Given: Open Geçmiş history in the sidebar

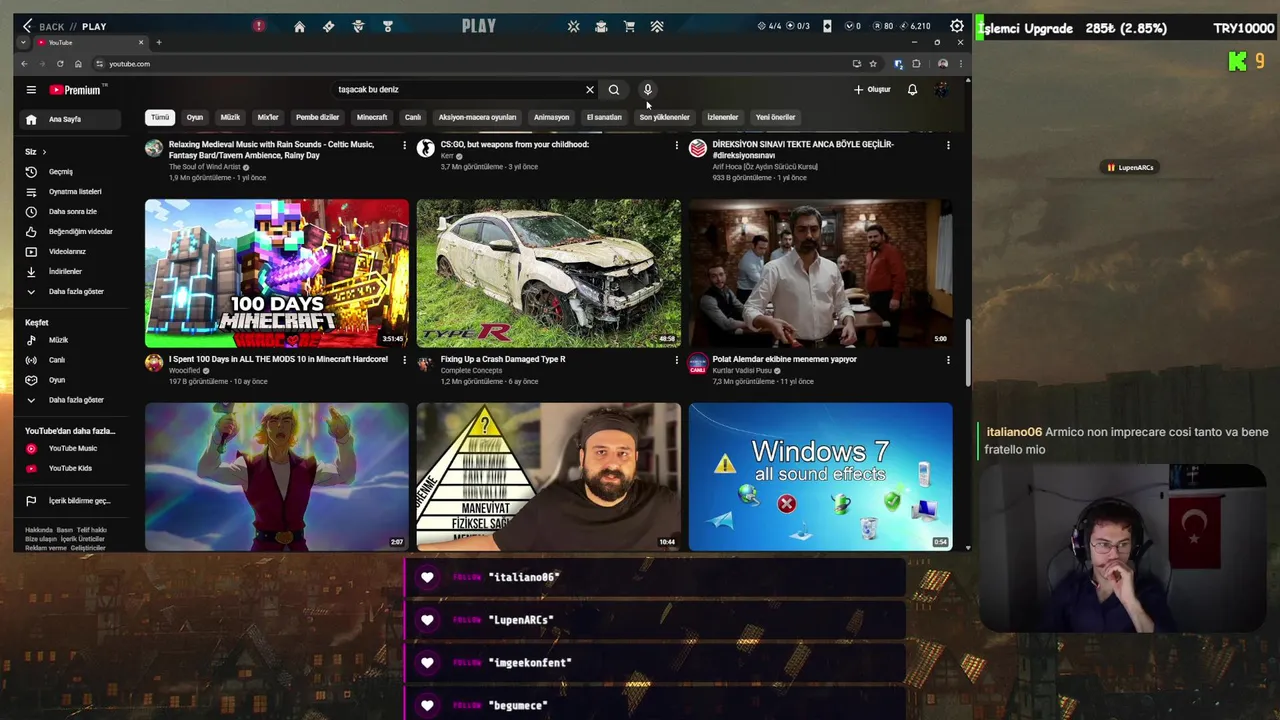Looking at the screenshot, I should (x=62, y=172).
